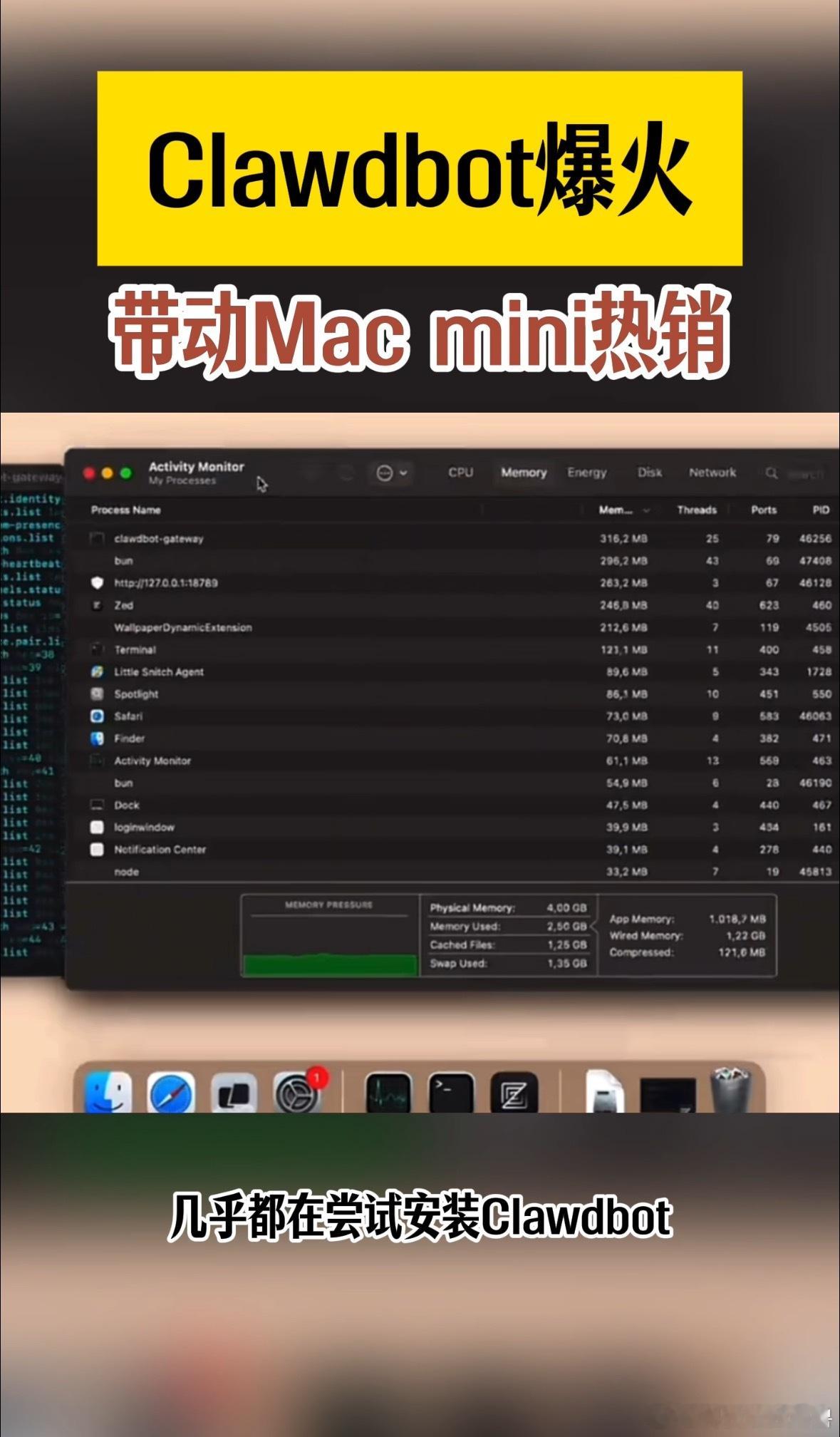This screenshot has height=1437, width=840.
Task: Click the My Processes subtitle under Activity Monitor
Action: tap(182, 481)
